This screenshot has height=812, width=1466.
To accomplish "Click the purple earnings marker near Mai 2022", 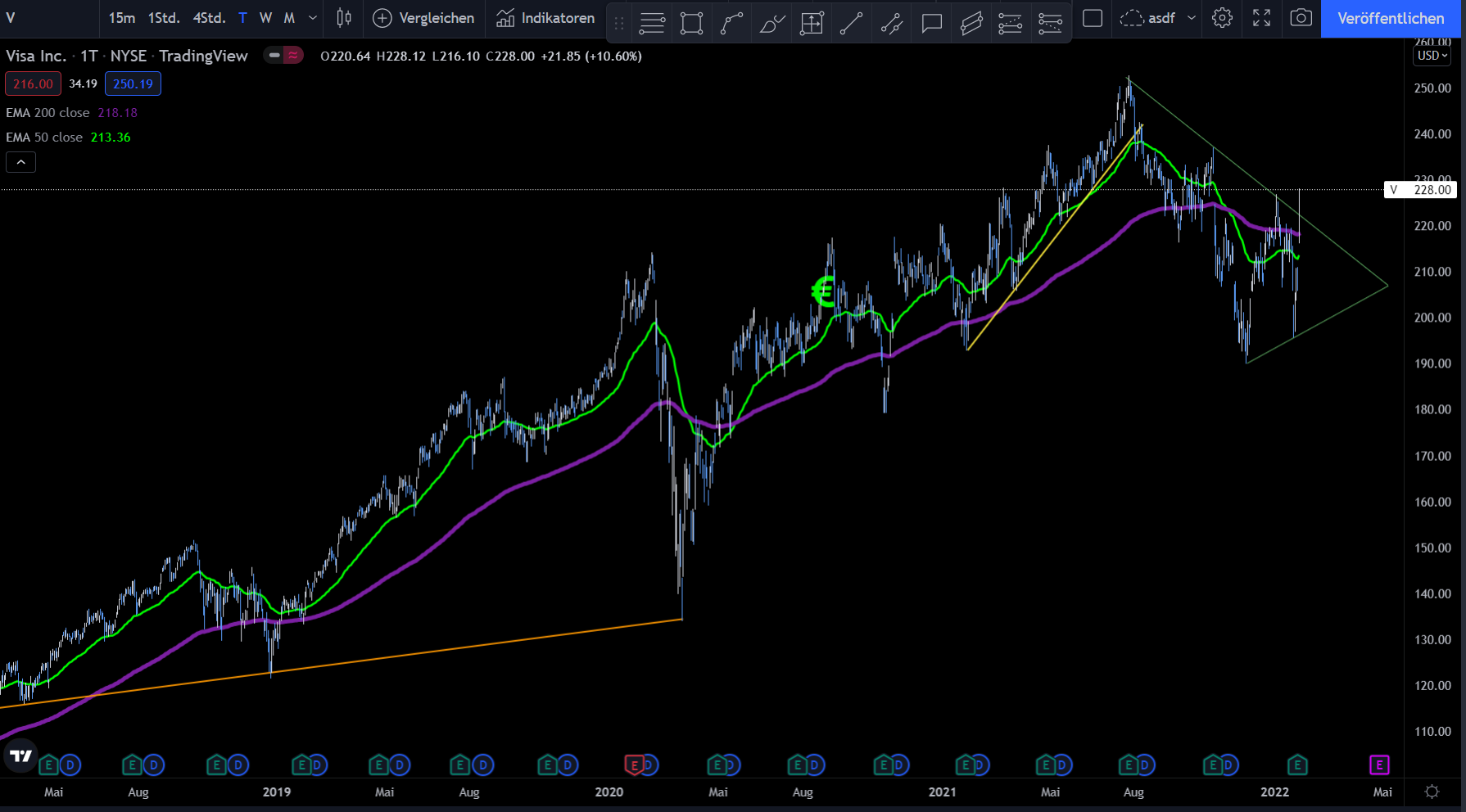I will [x=1379, y=765].
